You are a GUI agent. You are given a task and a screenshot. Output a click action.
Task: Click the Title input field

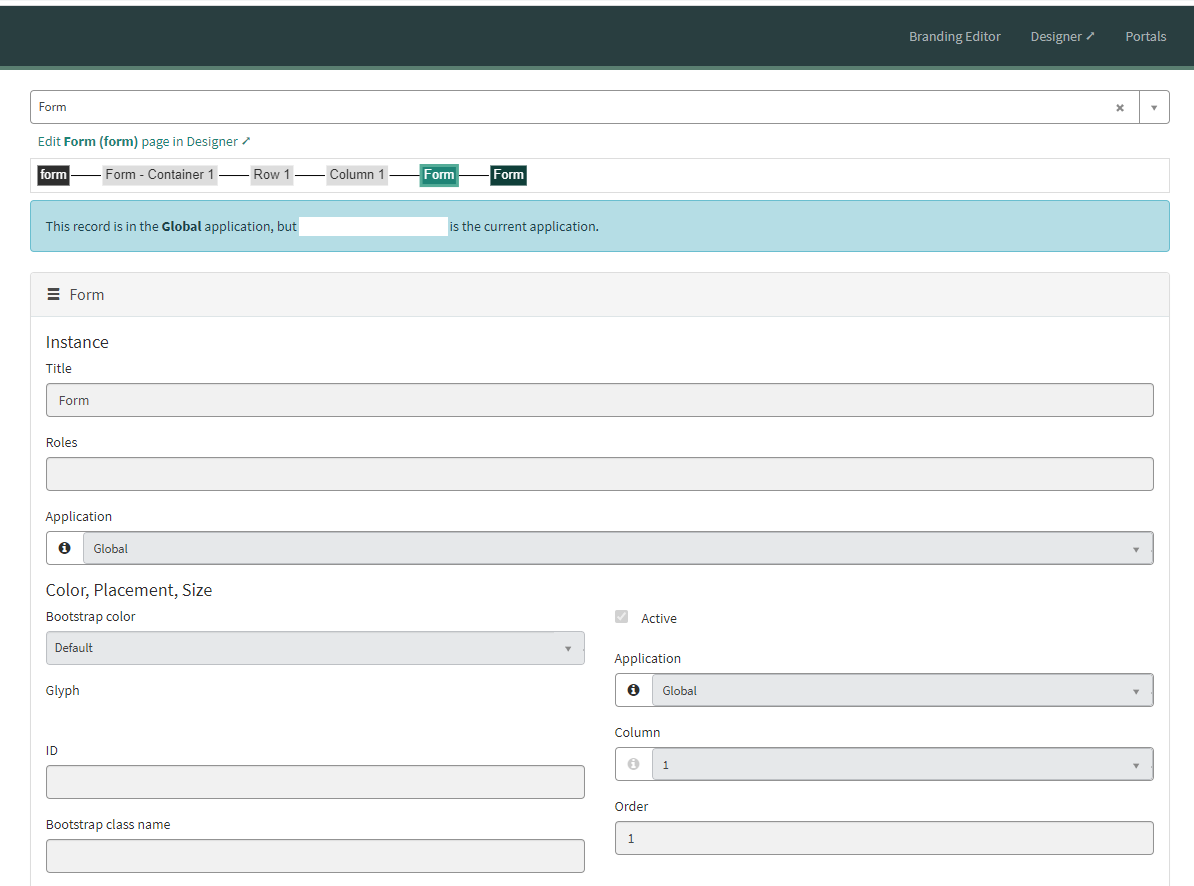click(599, 400)
